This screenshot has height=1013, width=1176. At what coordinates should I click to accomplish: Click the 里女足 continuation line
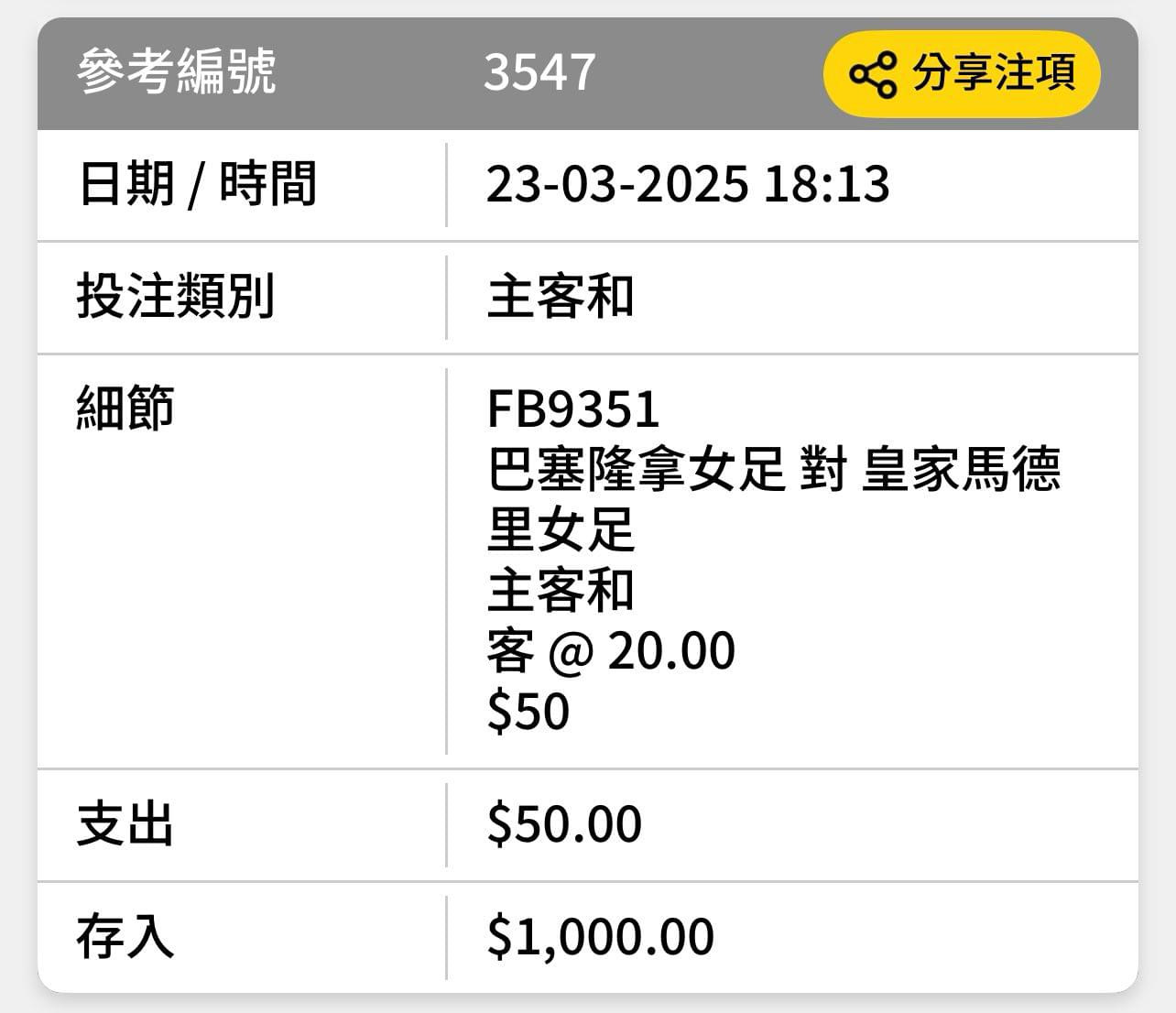coord(561,529)
